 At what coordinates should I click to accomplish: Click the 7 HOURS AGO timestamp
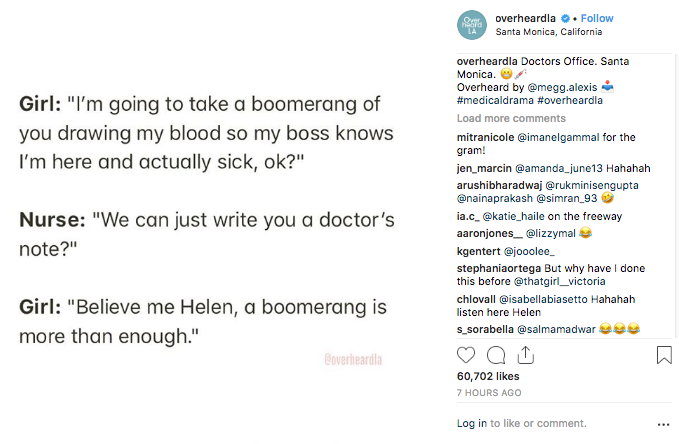pyautogui.click(x=489, y=393)
